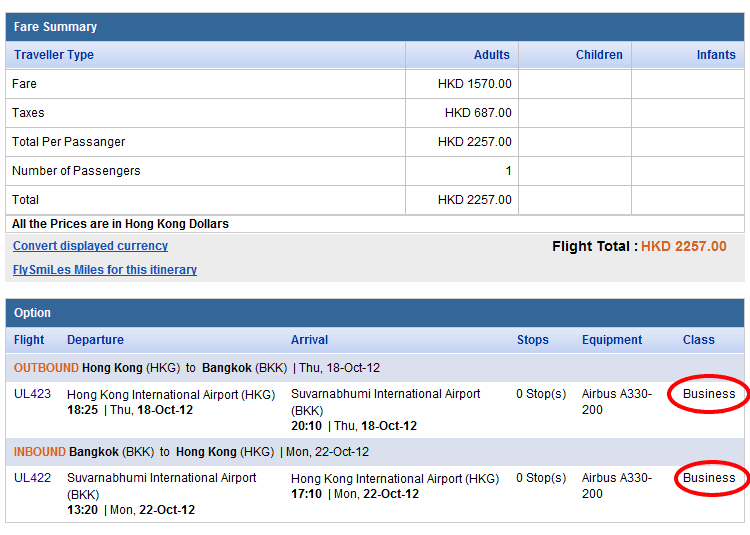Click the circled Business class for UL422
This screenshot has height=535, width=750.
click(x=709, y=478)
